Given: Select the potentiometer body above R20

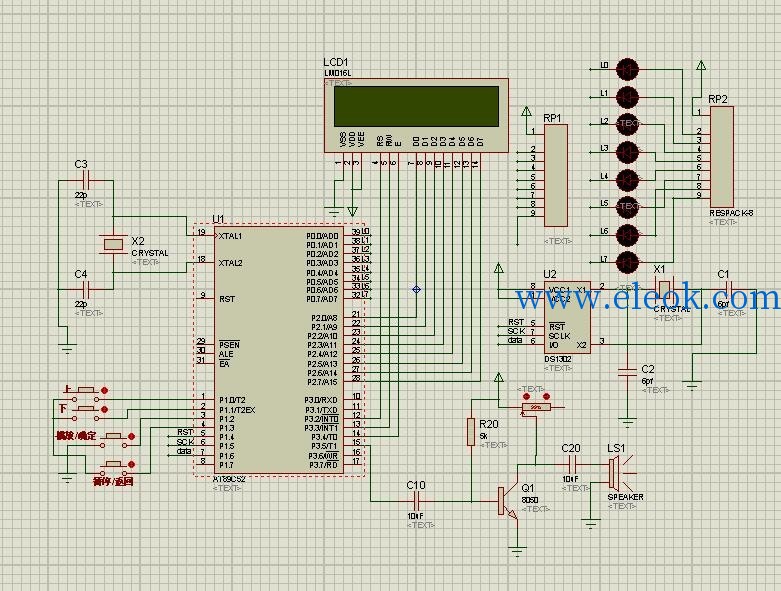Looking at the screenshot, I should (x=536, y=408).
